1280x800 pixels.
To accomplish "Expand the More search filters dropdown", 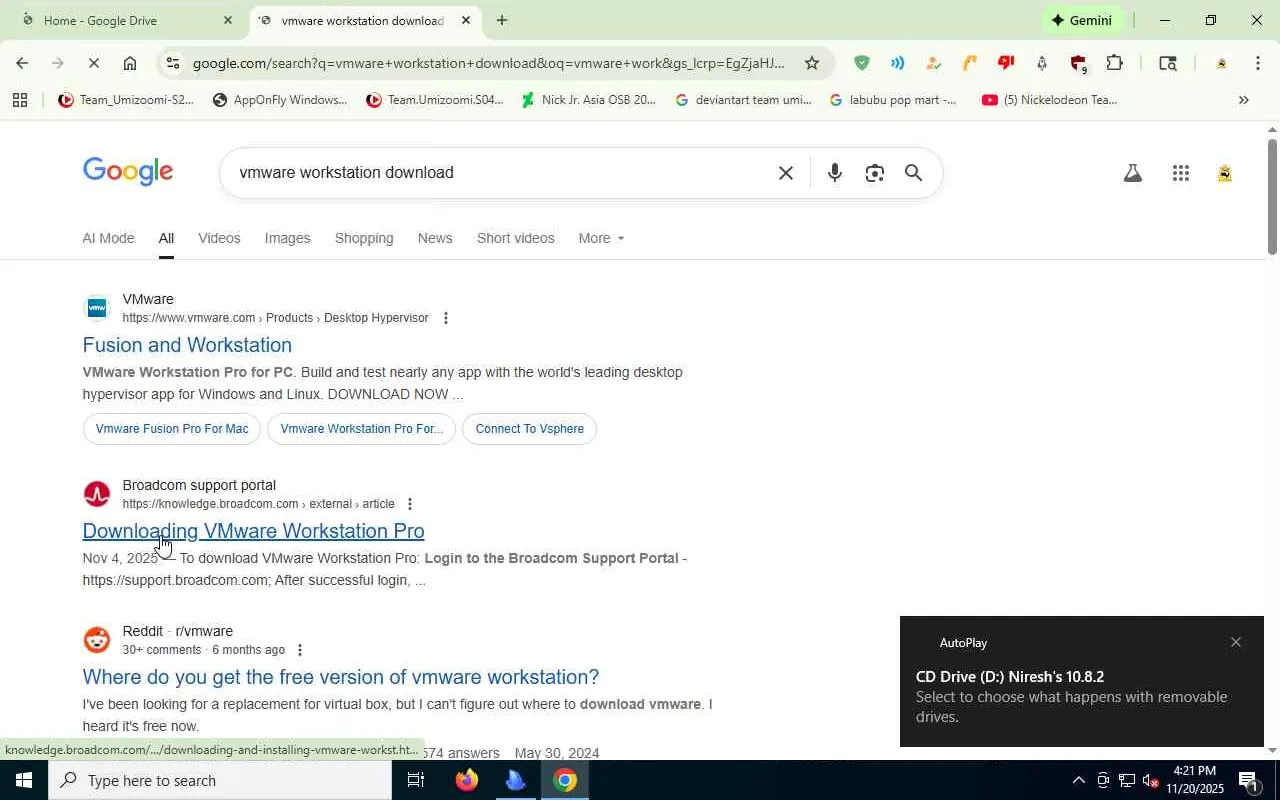I will 601,238.
